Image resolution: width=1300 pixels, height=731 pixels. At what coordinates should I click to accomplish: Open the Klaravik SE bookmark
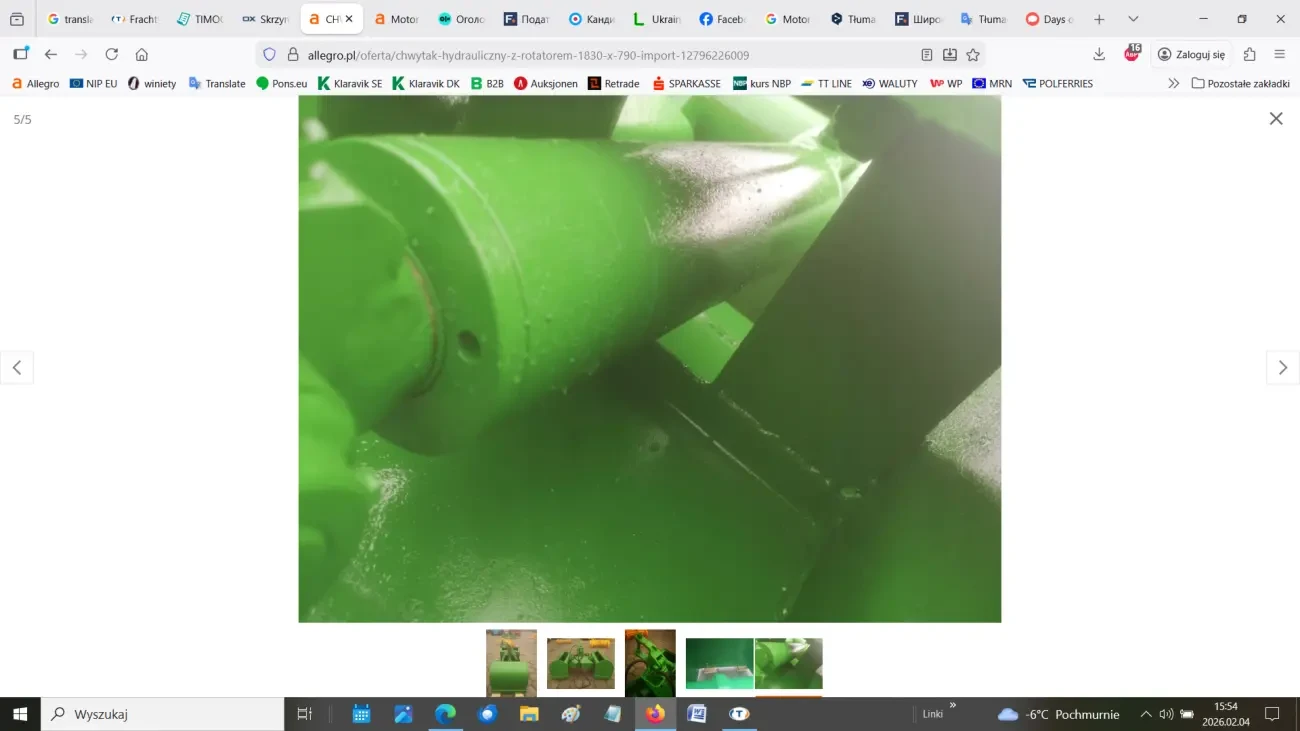point(350,84)
